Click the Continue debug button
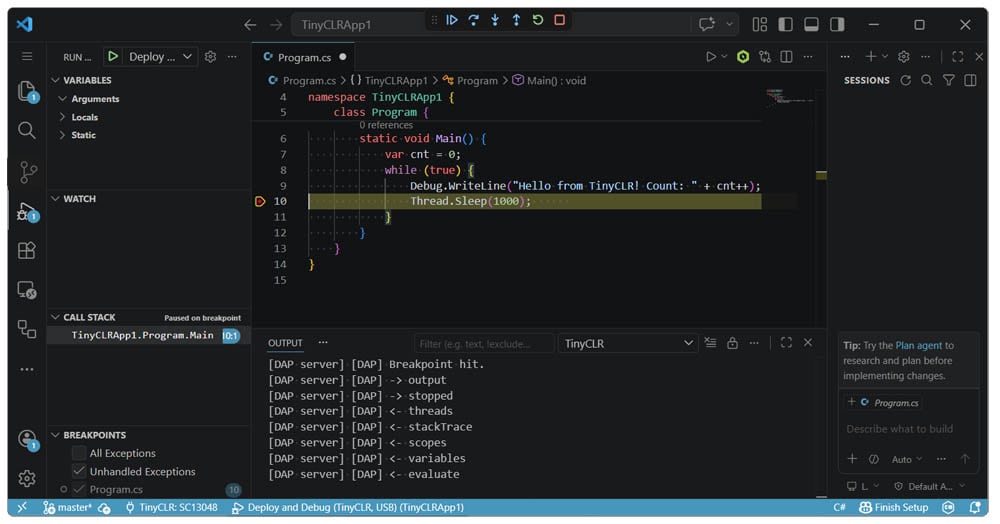 (x=452, y=20)
